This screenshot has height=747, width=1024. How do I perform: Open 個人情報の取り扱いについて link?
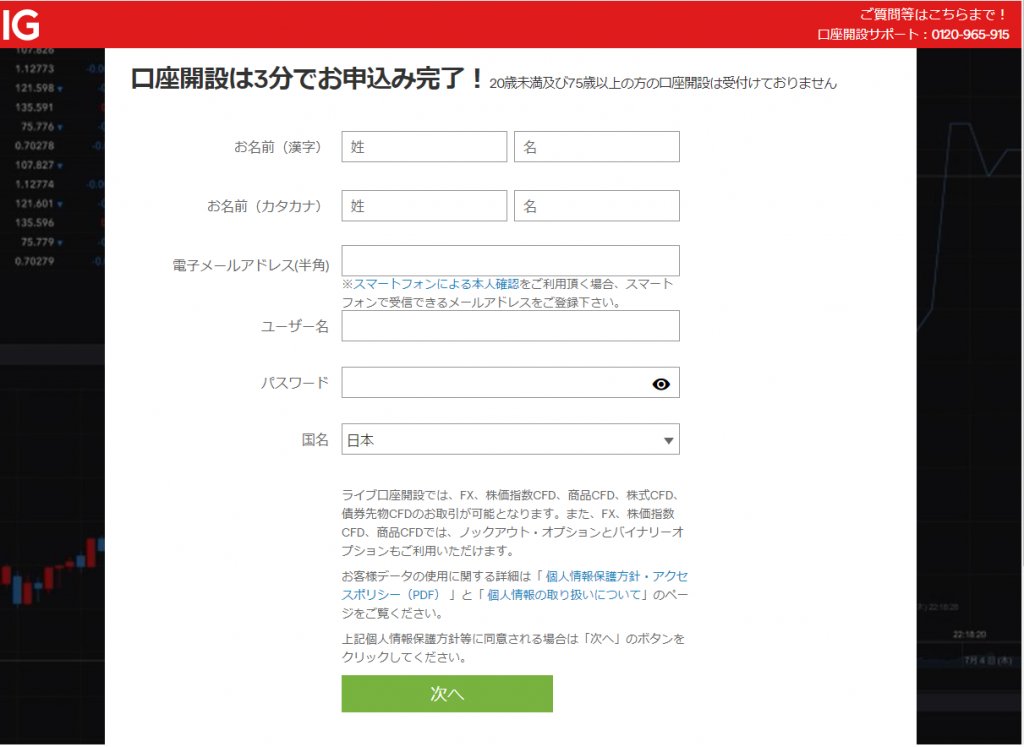click(x=564, y=595)
